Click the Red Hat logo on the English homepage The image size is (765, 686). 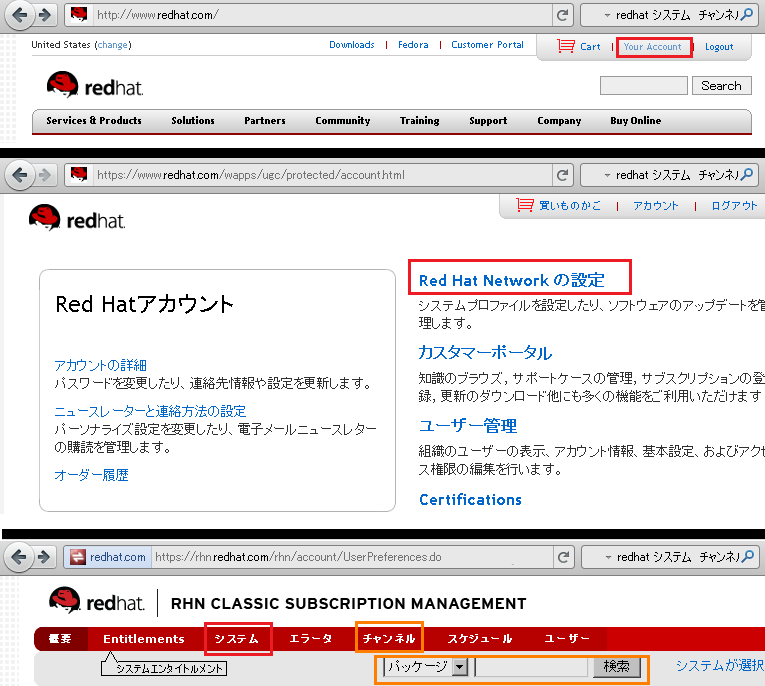pos(95,85)
